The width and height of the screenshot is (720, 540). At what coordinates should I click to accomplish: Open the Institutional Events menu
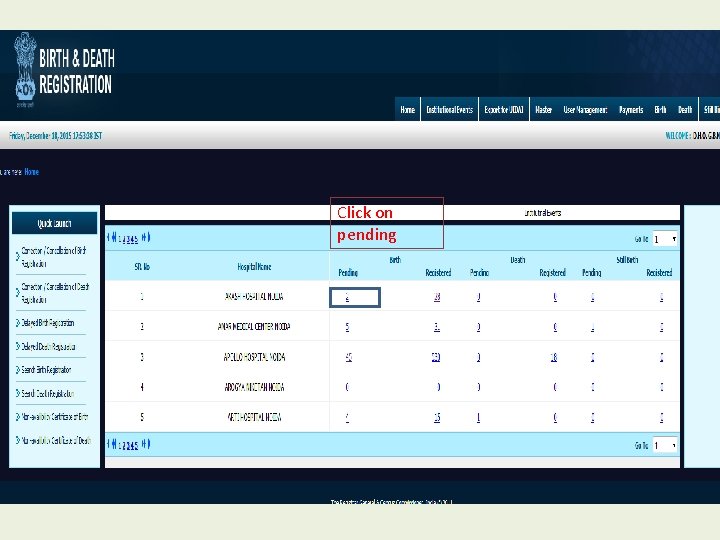449,109
